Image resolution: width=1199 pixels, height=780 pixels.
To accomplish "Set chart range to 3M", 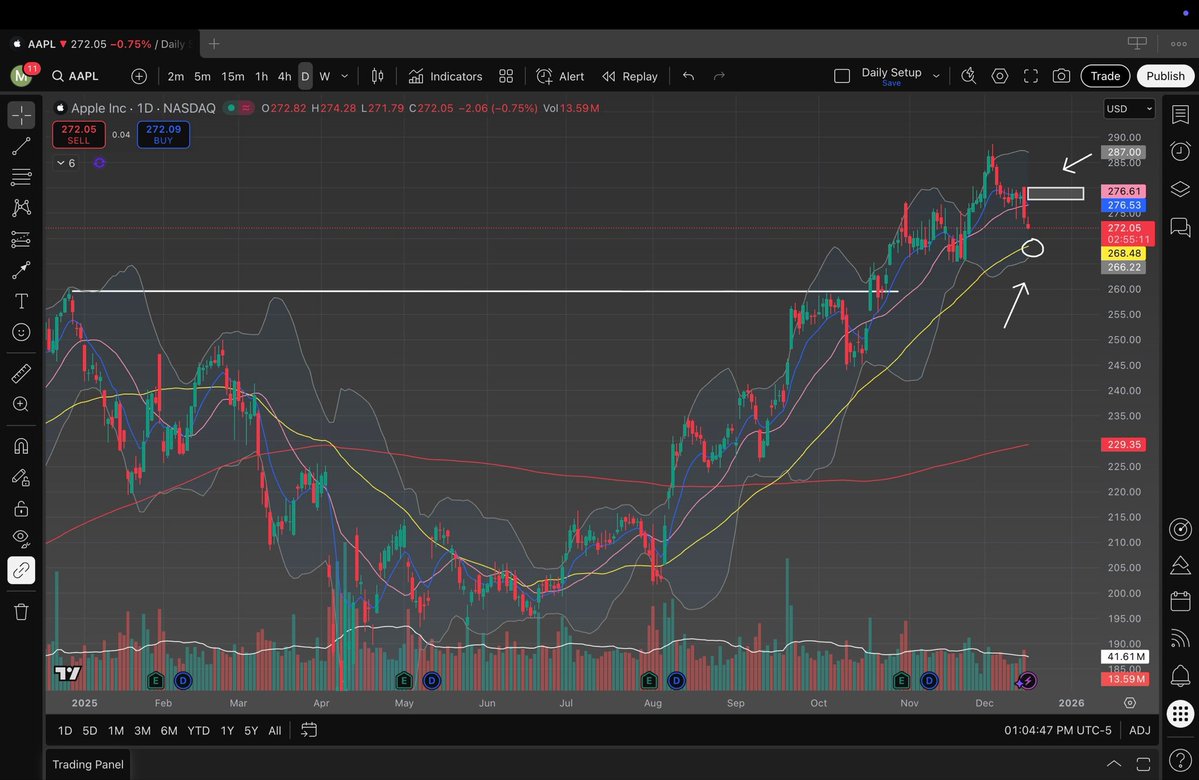I will [142, 730].
